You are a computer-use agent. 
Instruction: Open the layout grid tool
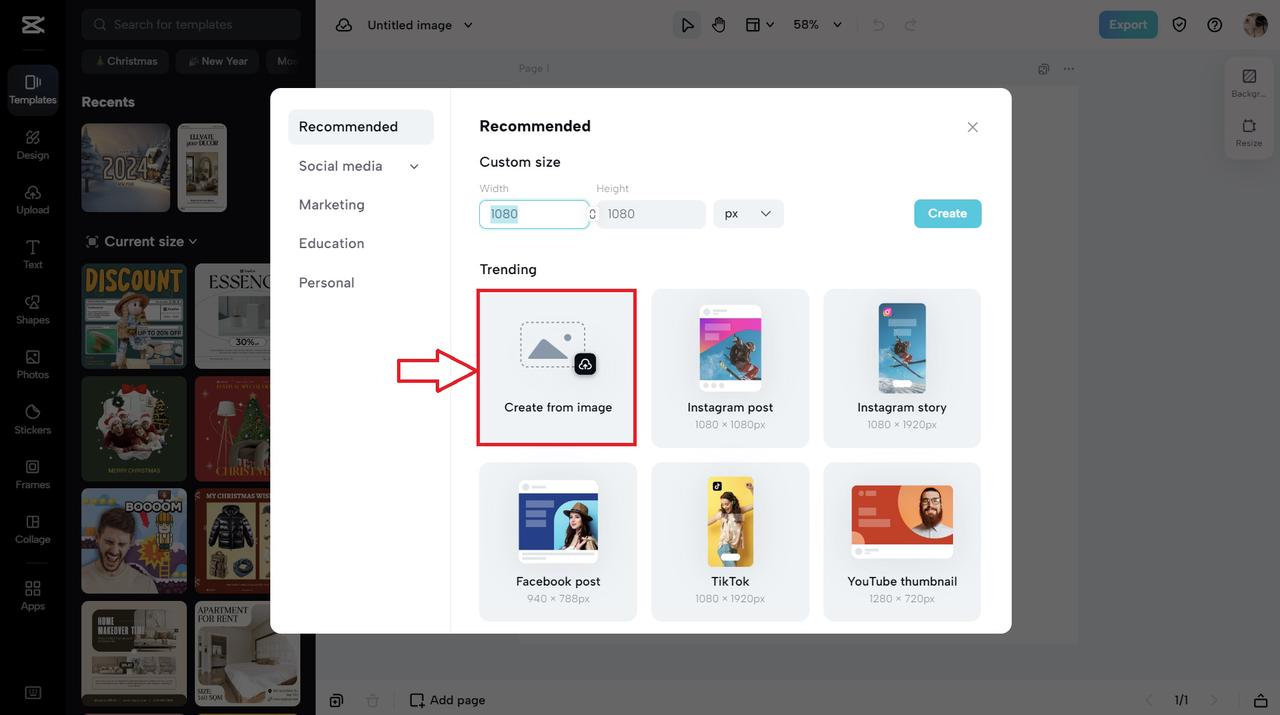pos(760,25)
